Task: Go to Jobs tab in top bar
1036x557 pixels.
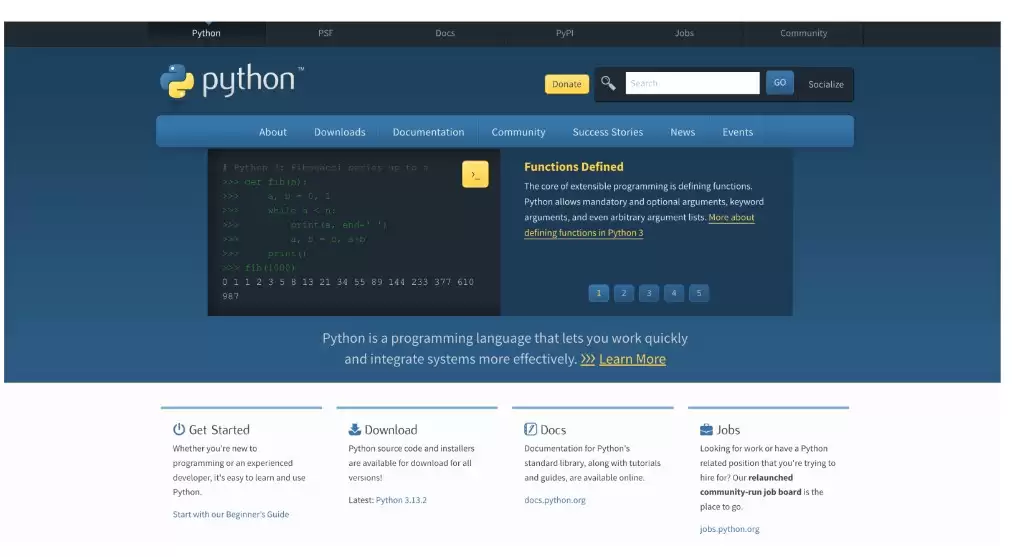Action: (x=684, y=33)
